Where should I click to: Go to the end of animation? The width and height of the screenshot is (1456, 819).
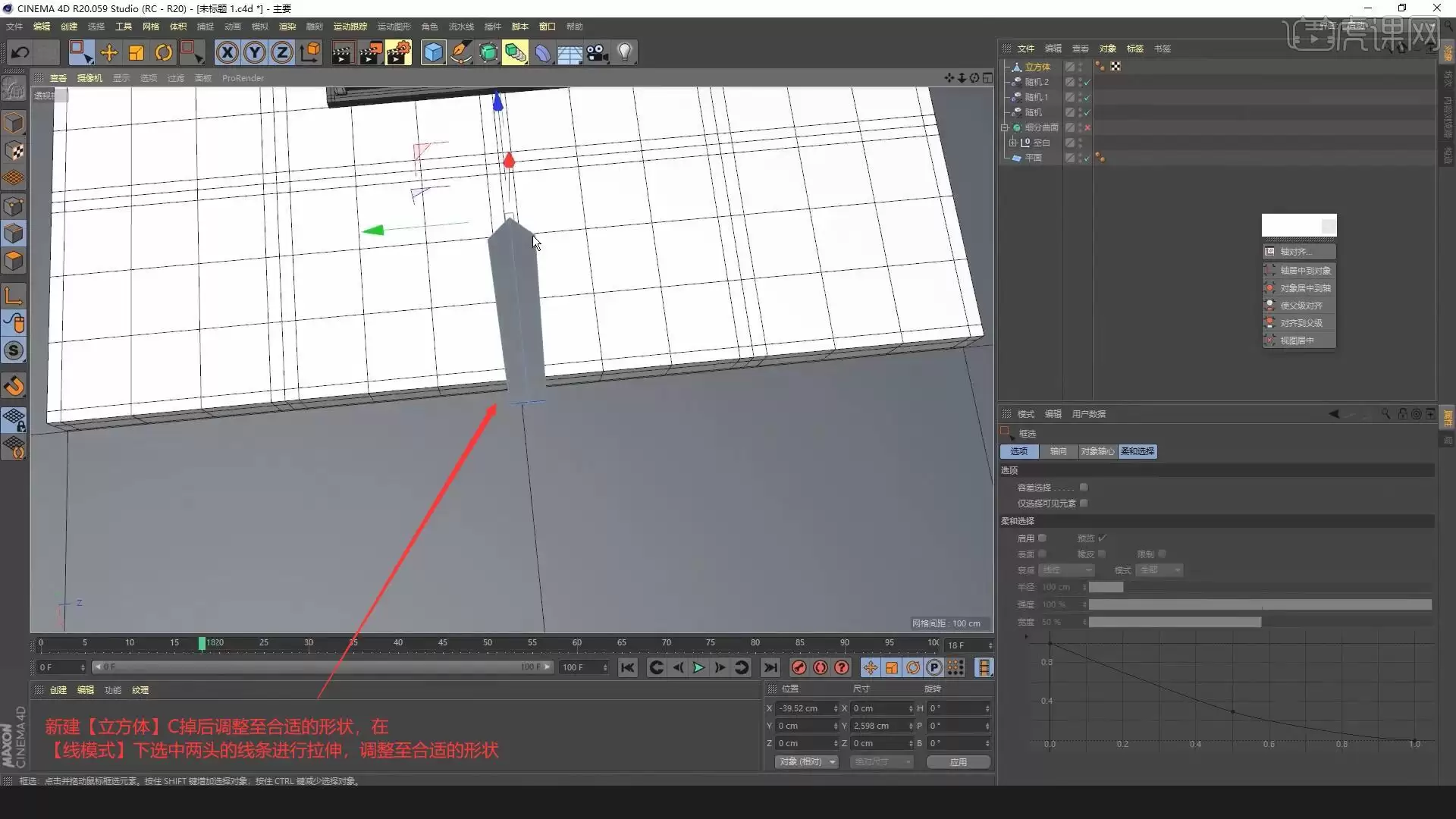[770, 667]
